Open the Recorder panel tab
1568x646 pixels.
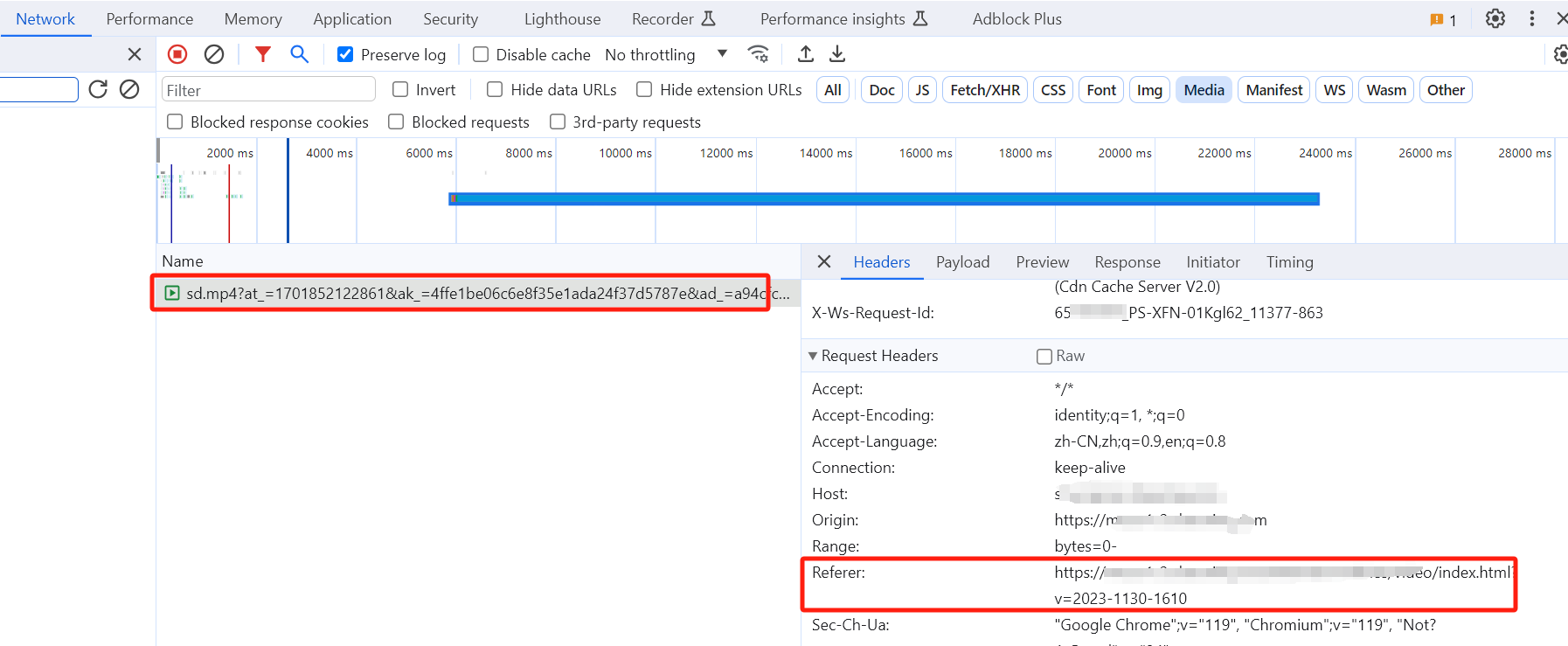click(x=673, y=18)
